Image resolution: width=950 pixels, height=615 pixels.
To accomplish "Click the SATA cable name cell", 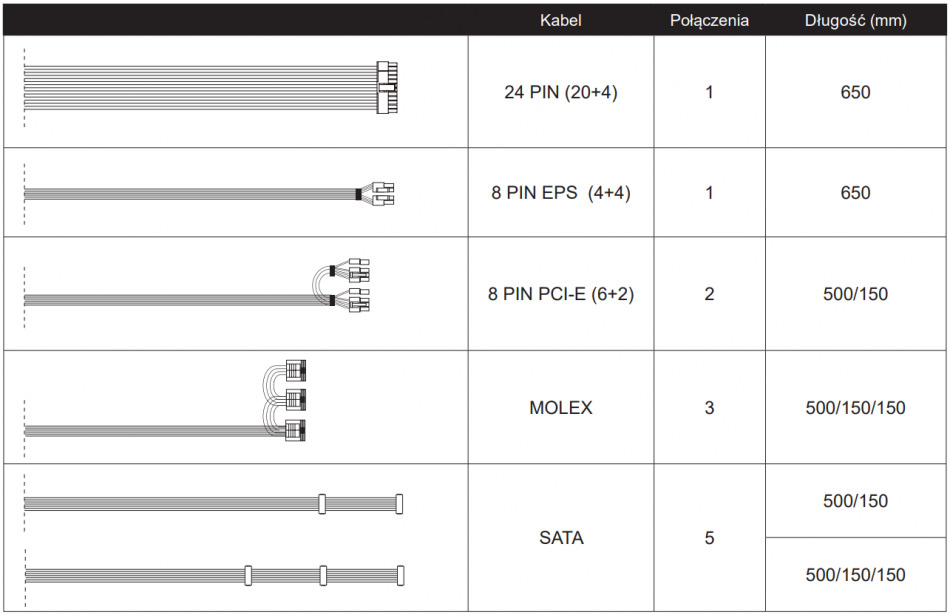I will (560, 538).
